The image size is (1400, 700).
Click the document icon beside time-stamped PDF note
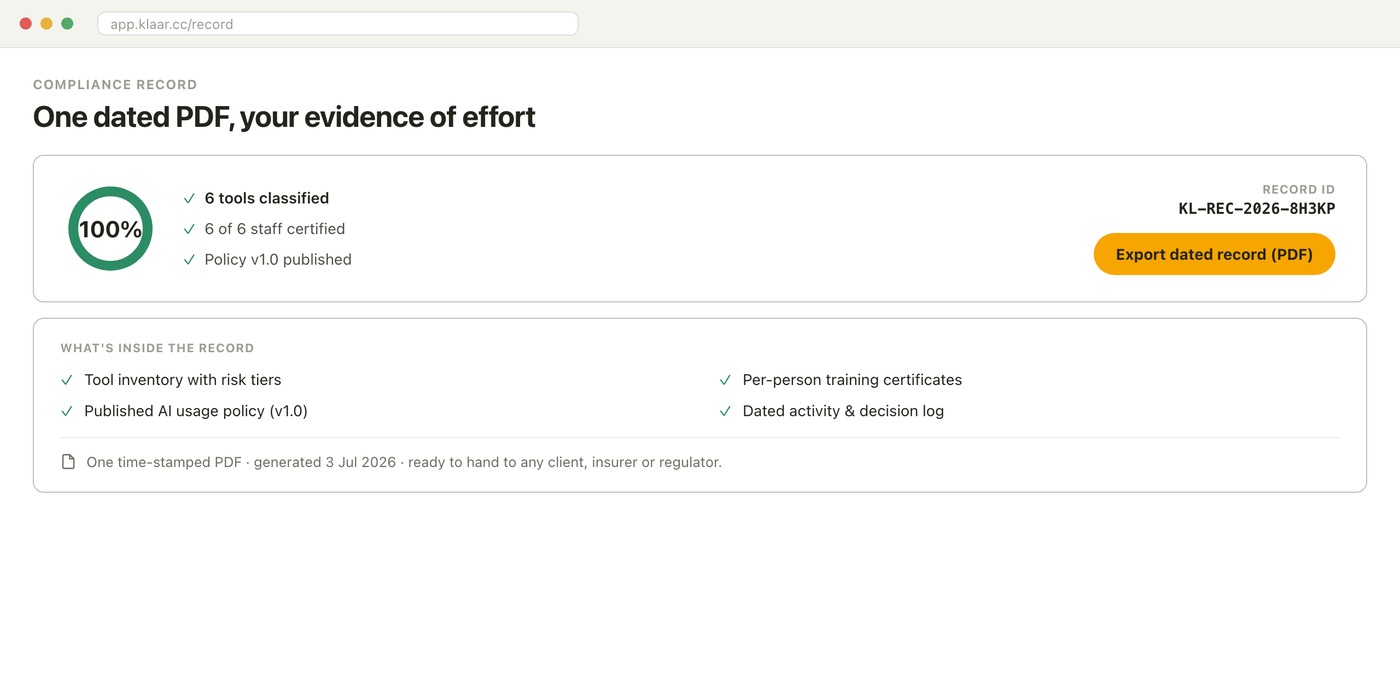(x=68, y=462)
